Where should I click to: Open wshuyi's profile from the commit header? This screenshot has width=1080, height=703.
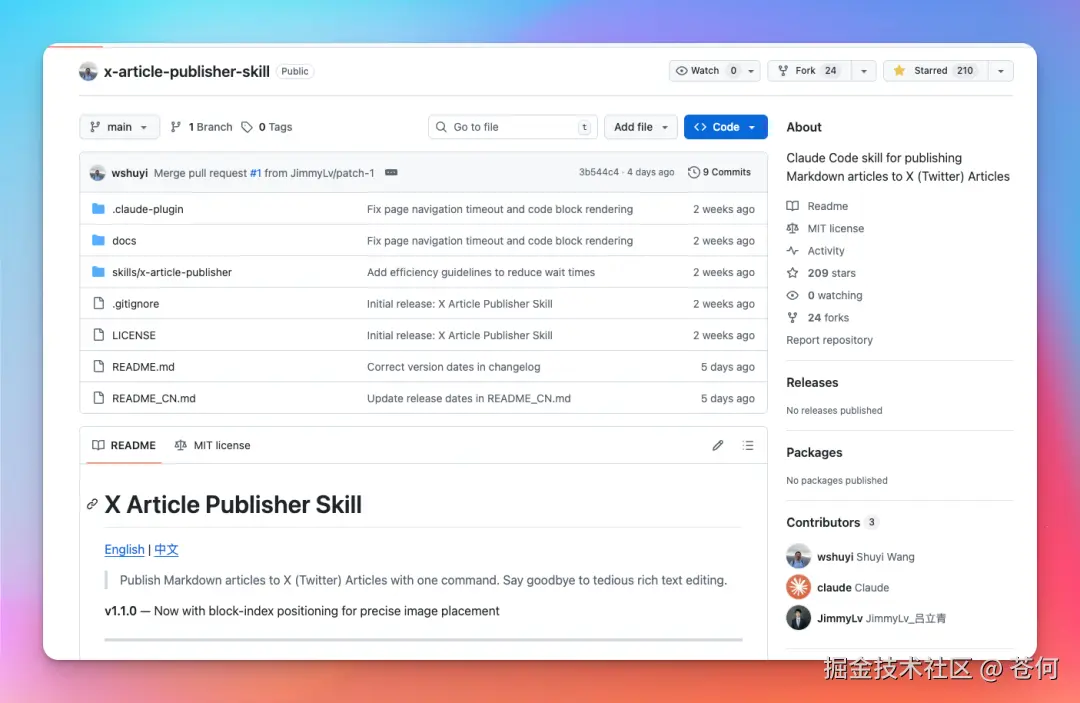[x=129, y=173]
